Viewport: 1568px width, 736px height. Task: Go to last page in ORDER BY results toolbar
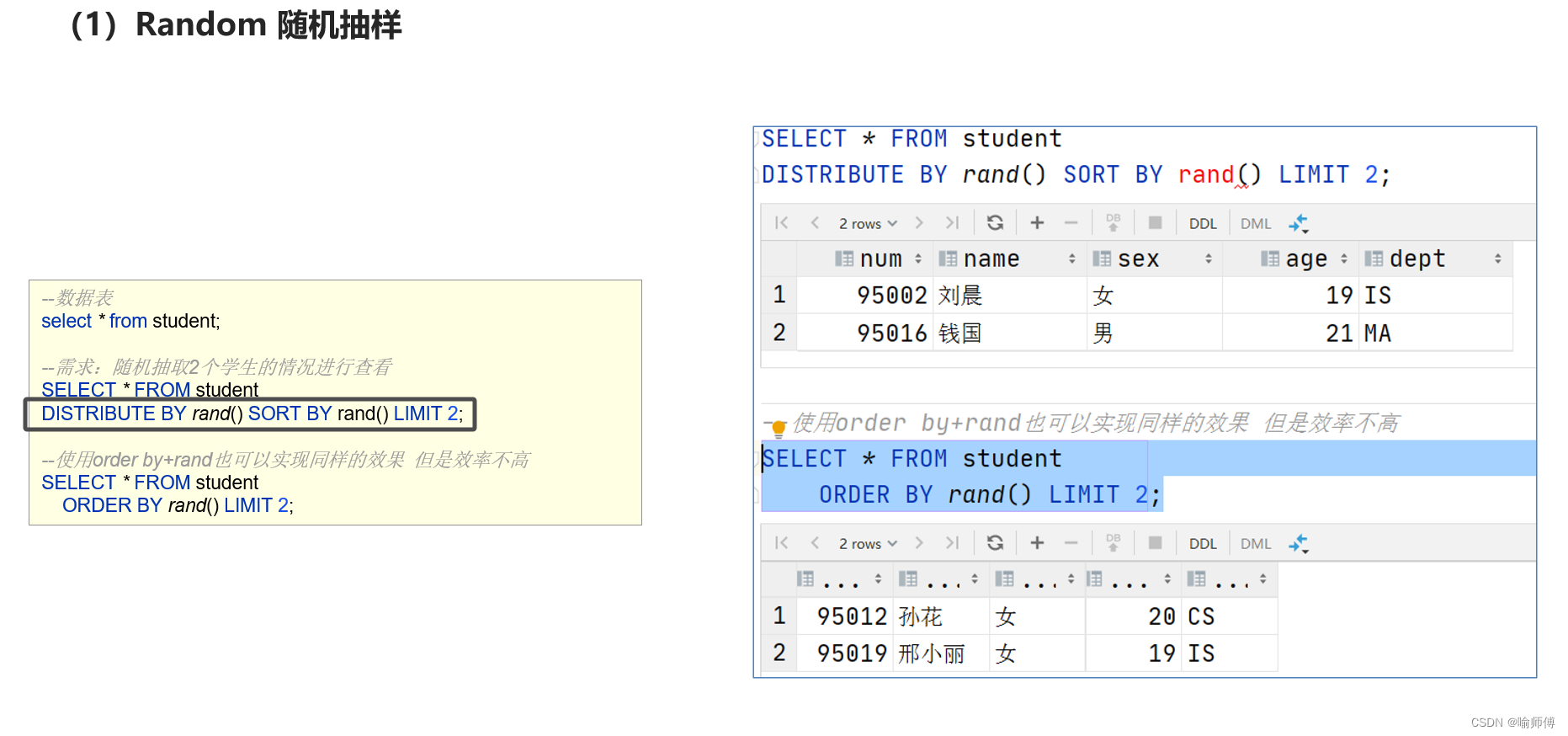point(952,543)
